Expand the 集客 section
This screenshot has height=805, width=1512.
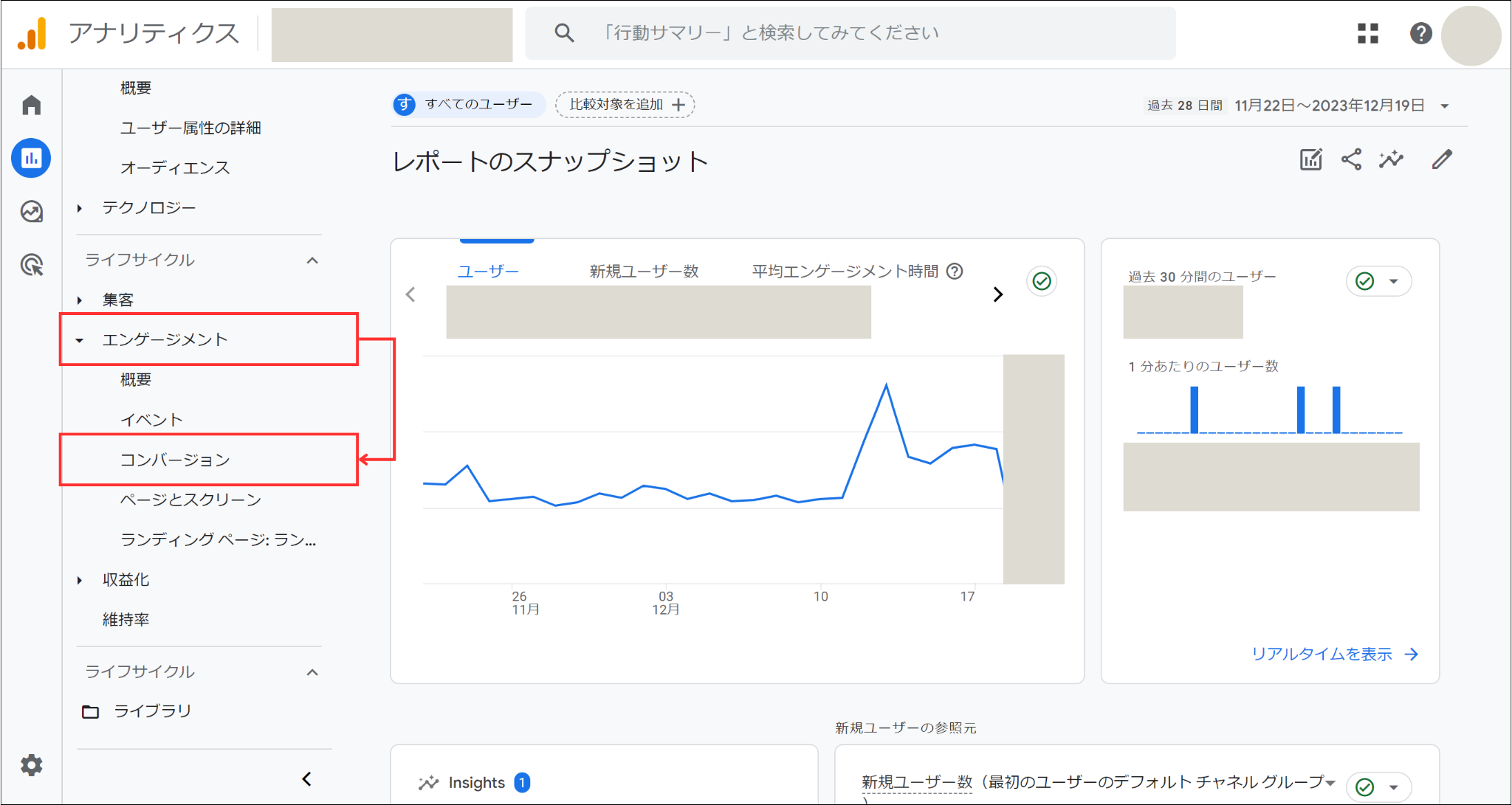pyautogui.click(x=80, y=300)
